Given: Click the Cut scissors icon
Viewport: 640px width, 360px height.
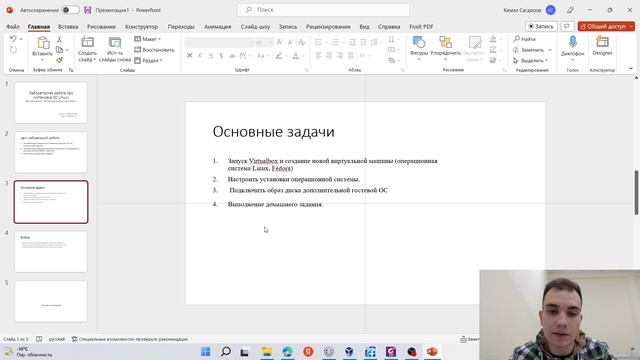Looking at the screenshot, I should [x=59, y=39].
